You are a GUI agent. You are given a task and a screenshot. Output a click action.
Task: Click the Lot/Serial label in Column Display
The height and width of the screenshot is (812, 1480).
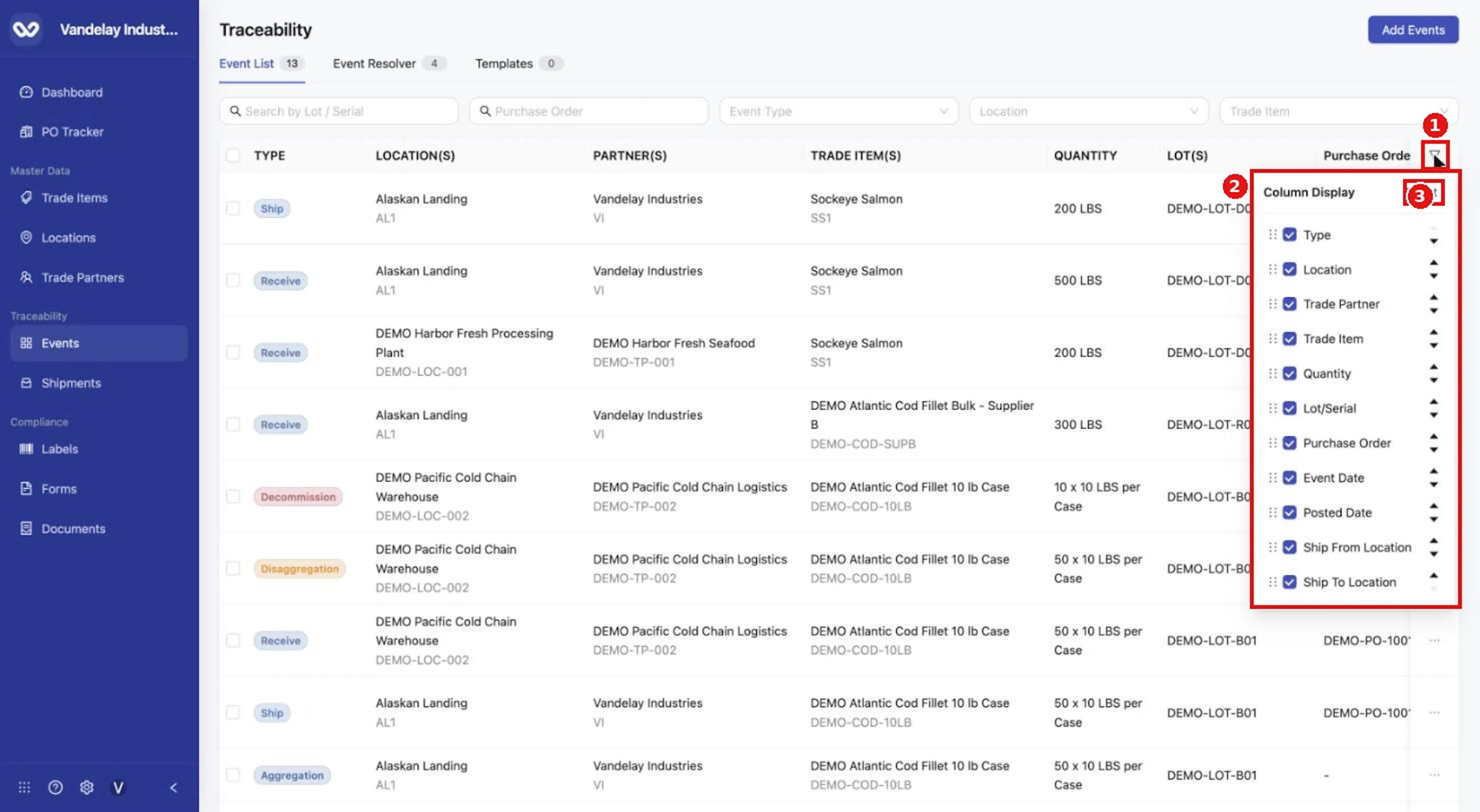(1329, 408)
